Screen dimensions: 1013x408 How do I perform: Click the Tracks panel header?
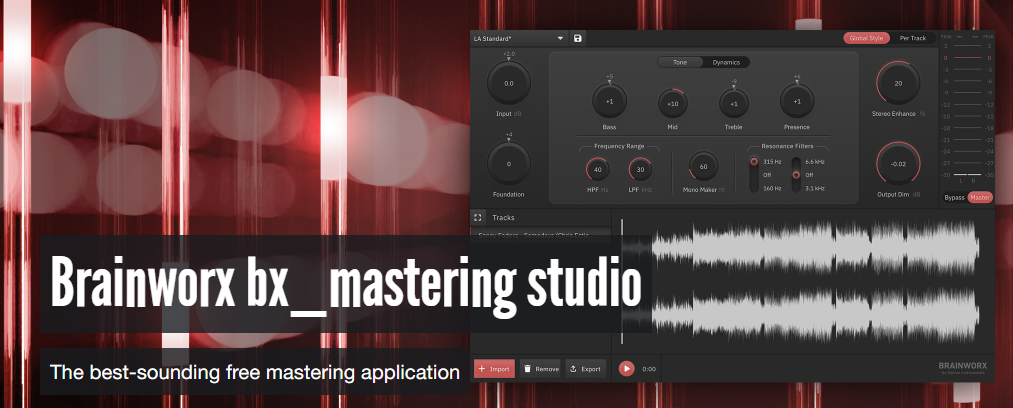tap(541, 218)
